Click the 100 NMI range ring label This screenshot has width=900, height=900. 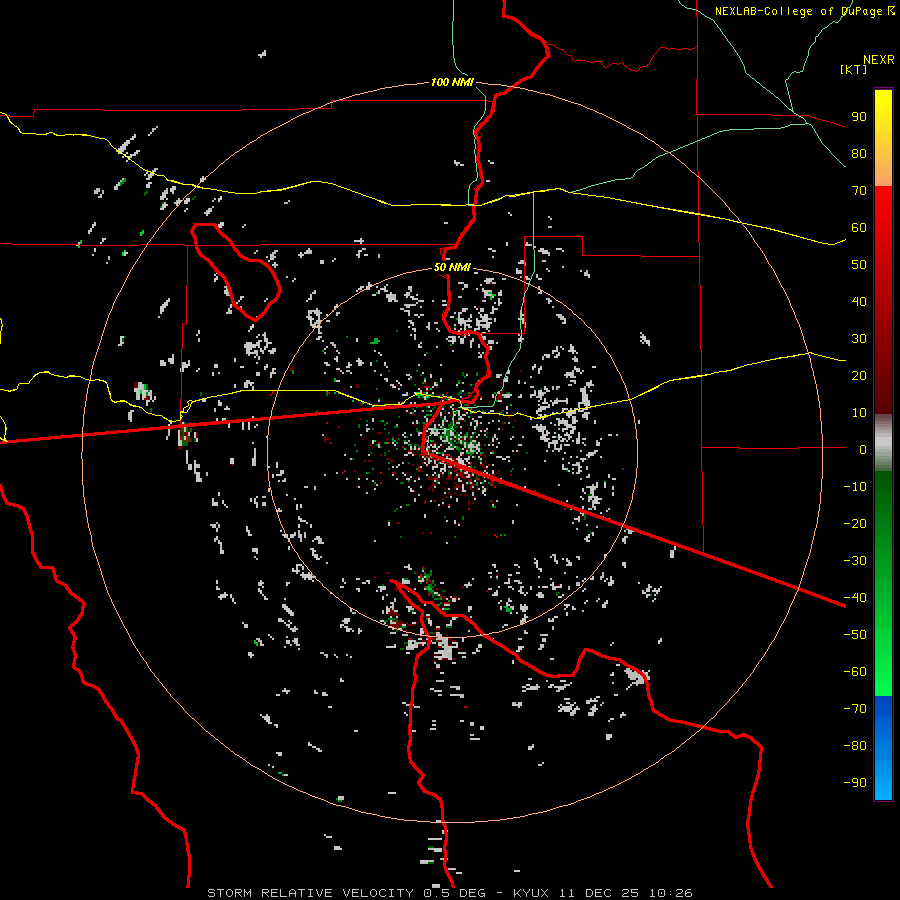coord(452,83)
